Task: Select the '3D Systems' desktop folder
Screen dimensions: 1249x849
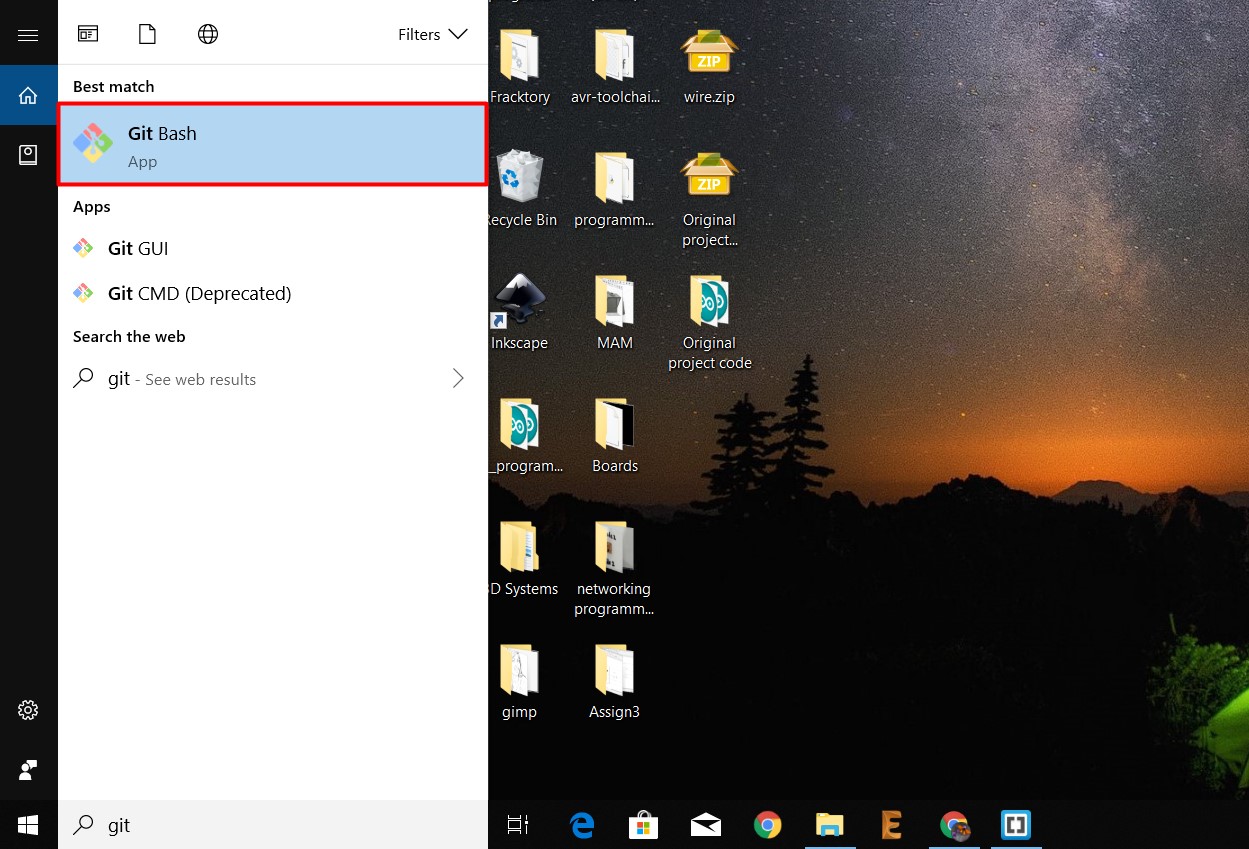Action: [522, 558]
